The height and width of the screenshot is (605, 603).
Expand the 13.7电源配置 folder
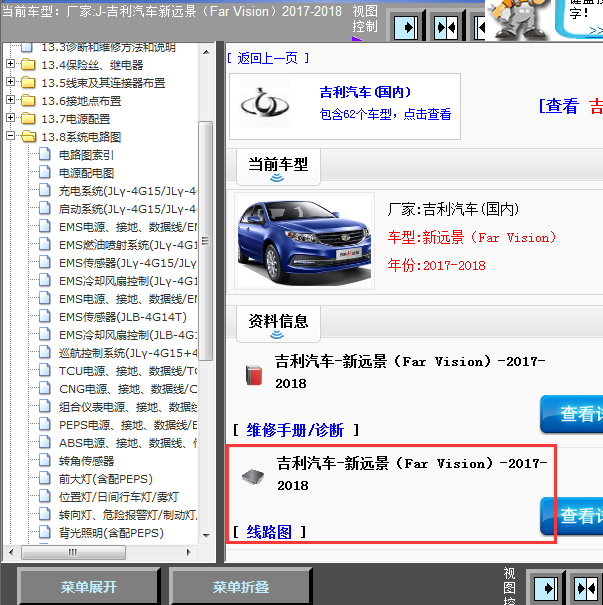click(10, 118)
